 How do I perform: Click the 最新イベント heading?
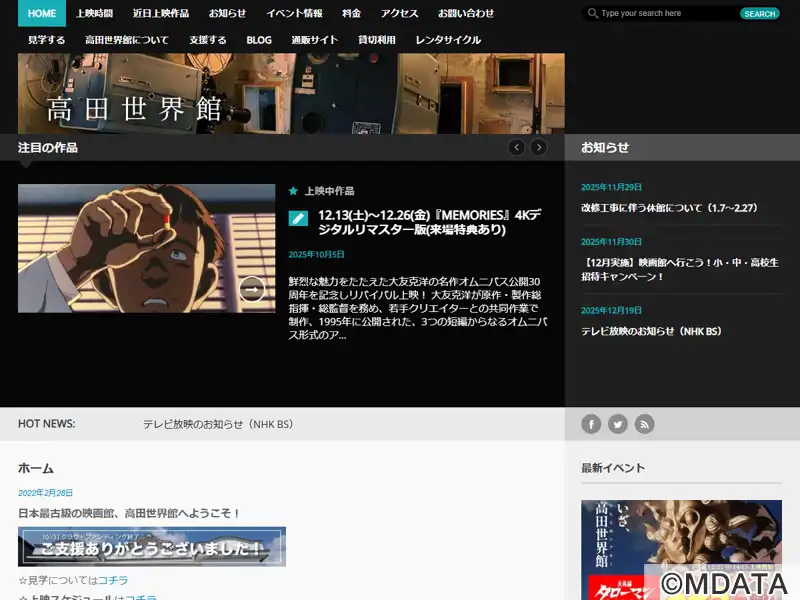[613, 468]
